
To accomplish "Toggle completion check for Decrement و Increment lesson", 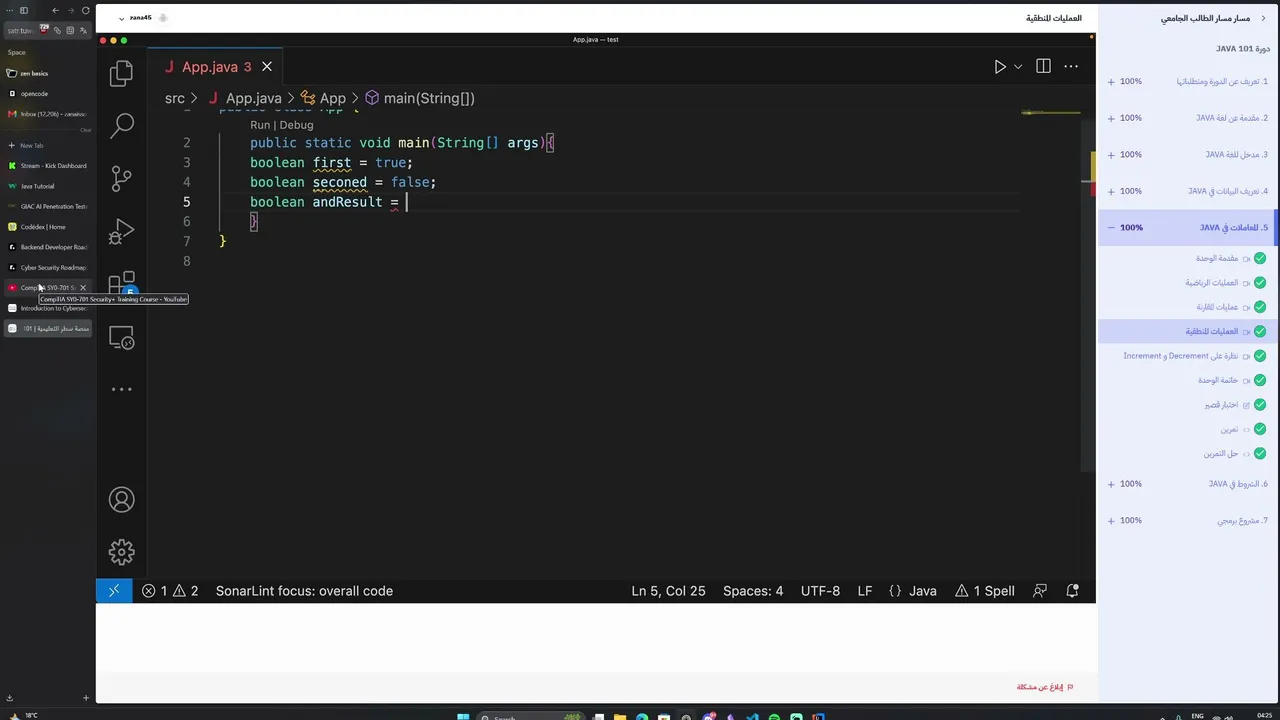I will click(1260, 356).
